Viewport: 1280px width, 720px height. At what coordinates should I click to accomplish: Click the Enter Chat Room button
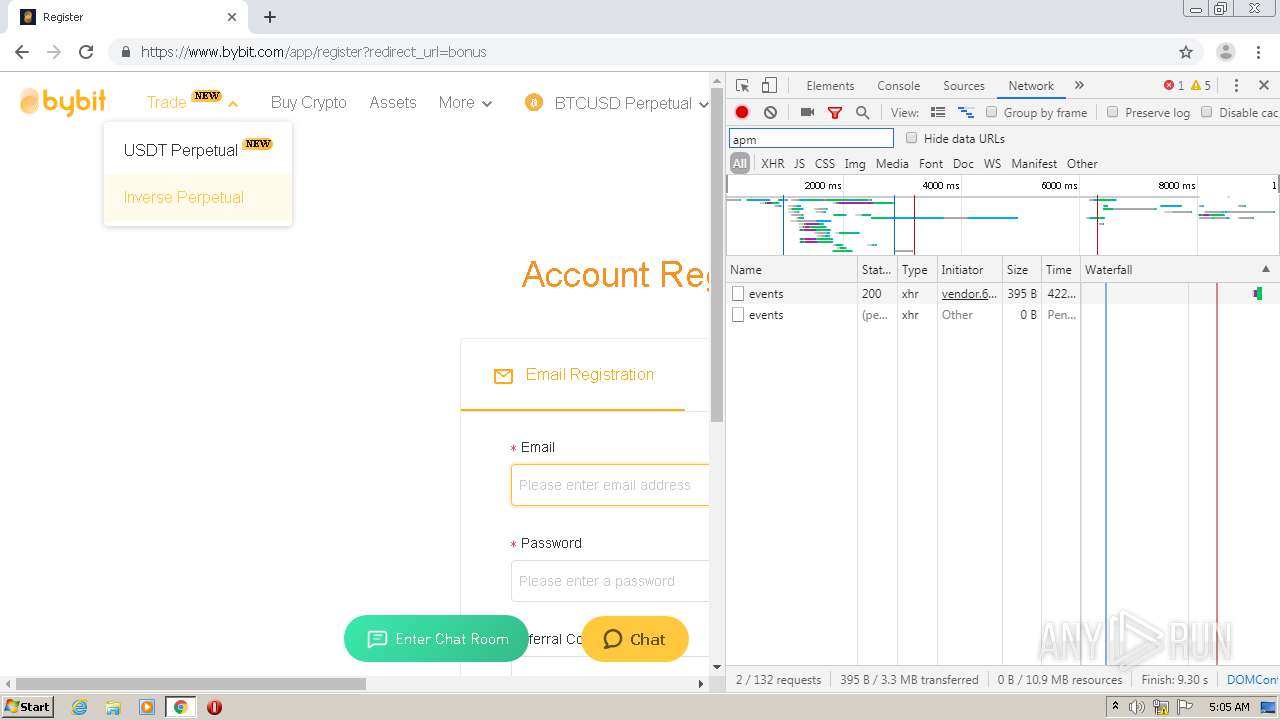point(436,638)
